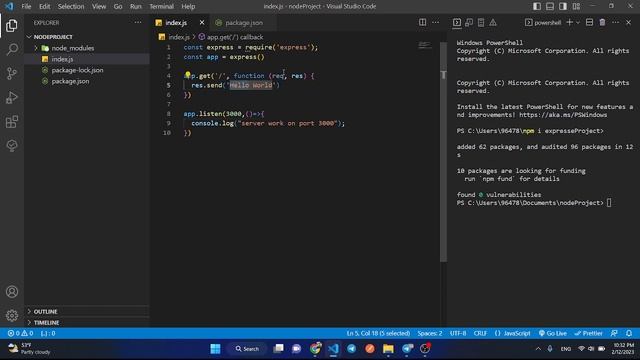Open the Selection menu

click(71, 6)
